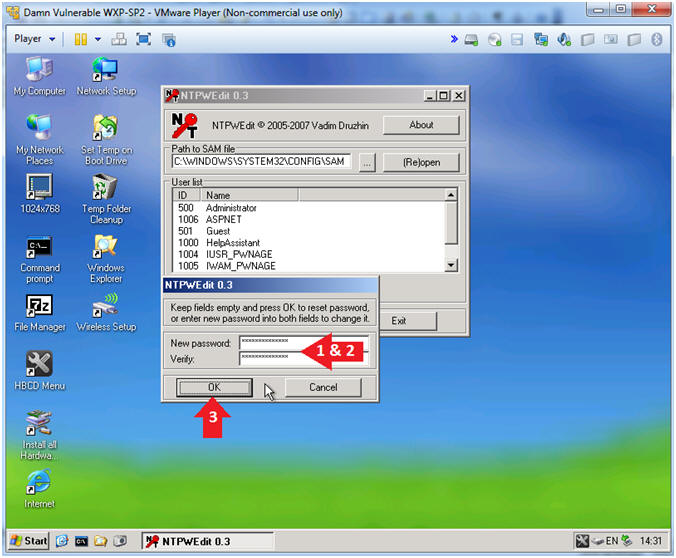
Task: Open HBCD Menu shortcut
Action: pos(39,371)
